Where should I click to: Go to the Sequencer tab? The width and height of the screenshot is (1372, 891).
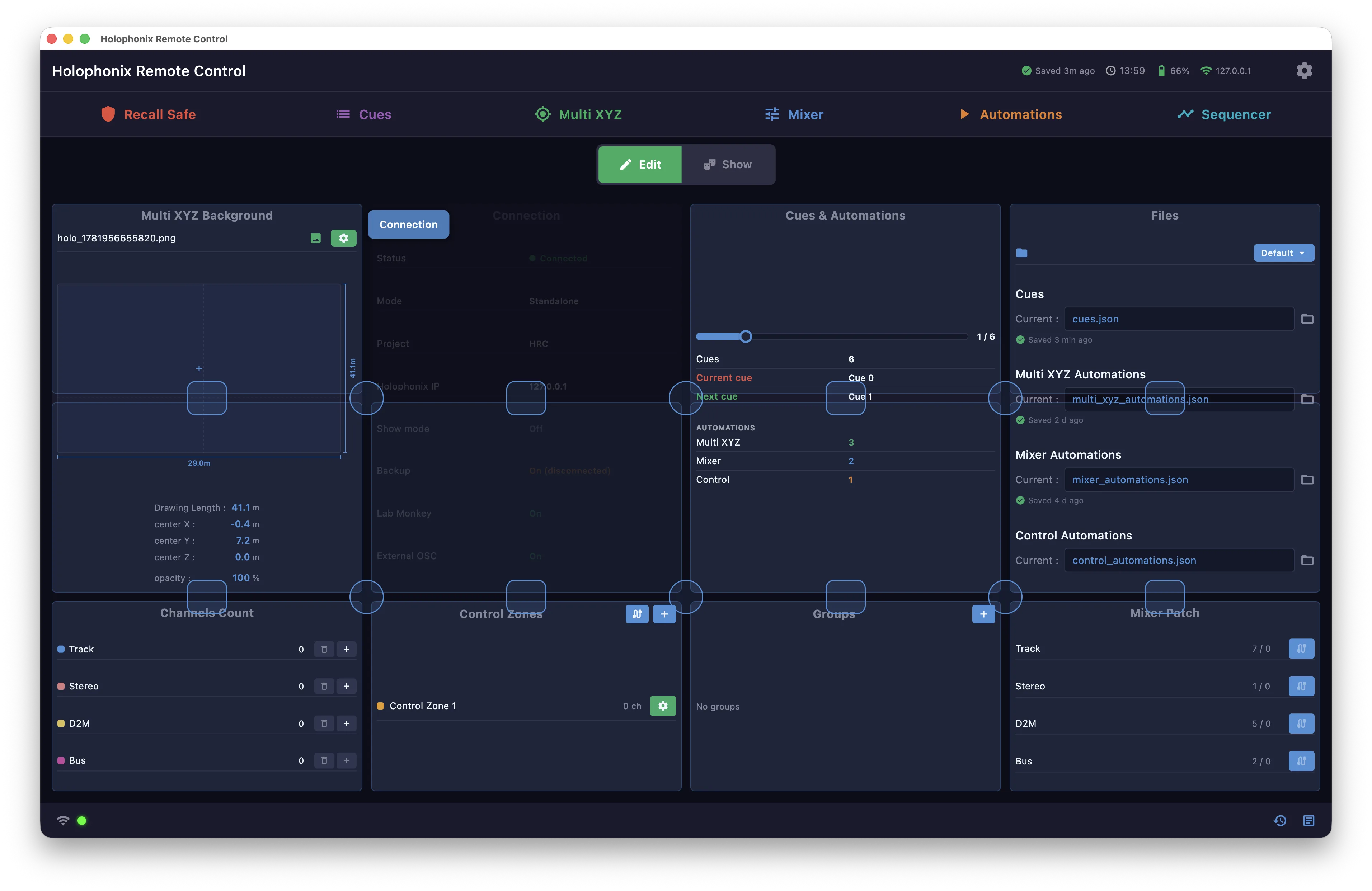click(1224, 114)
